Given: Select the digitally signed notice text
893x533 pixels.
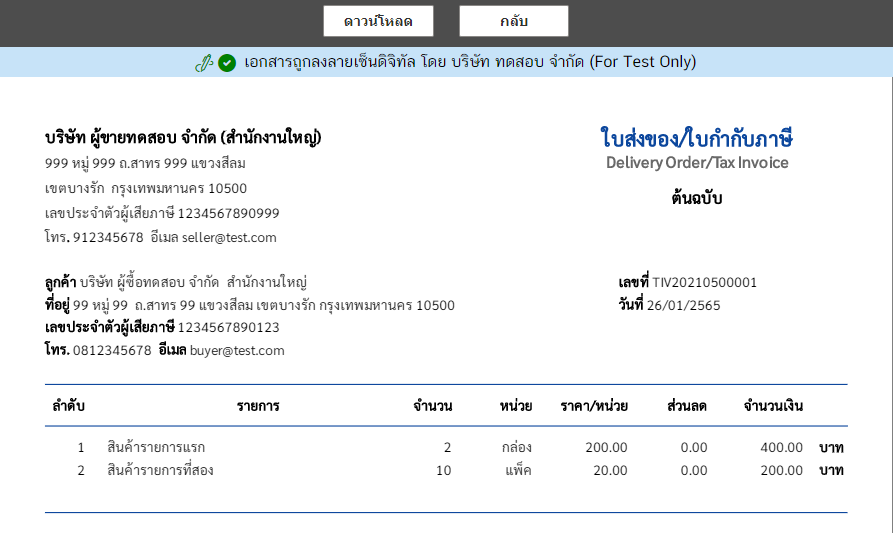Looking at the screenshot, I should 470,62.
